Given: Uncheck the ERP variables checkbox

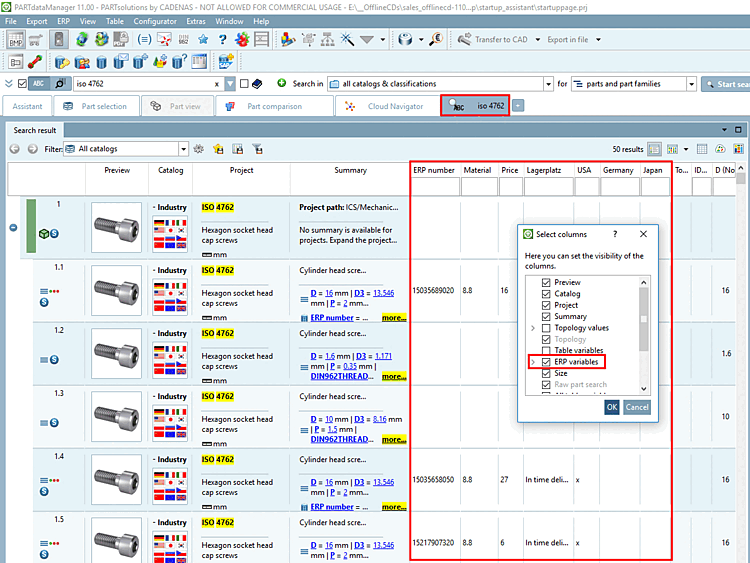Looking at the screenshot, I should (546, 362).
